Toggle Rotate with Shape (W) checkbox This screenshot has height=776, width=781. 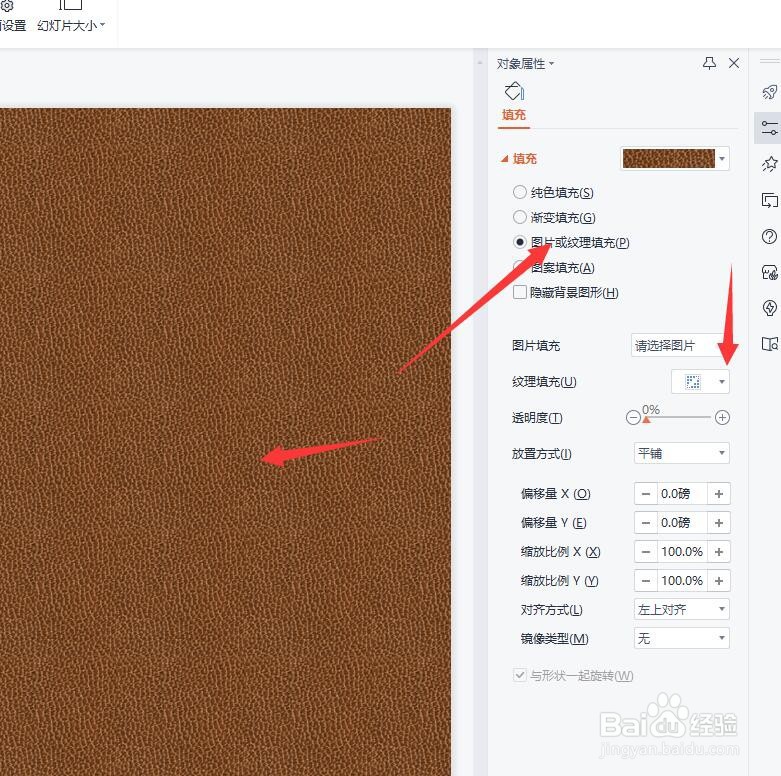[x=520, y=675]
